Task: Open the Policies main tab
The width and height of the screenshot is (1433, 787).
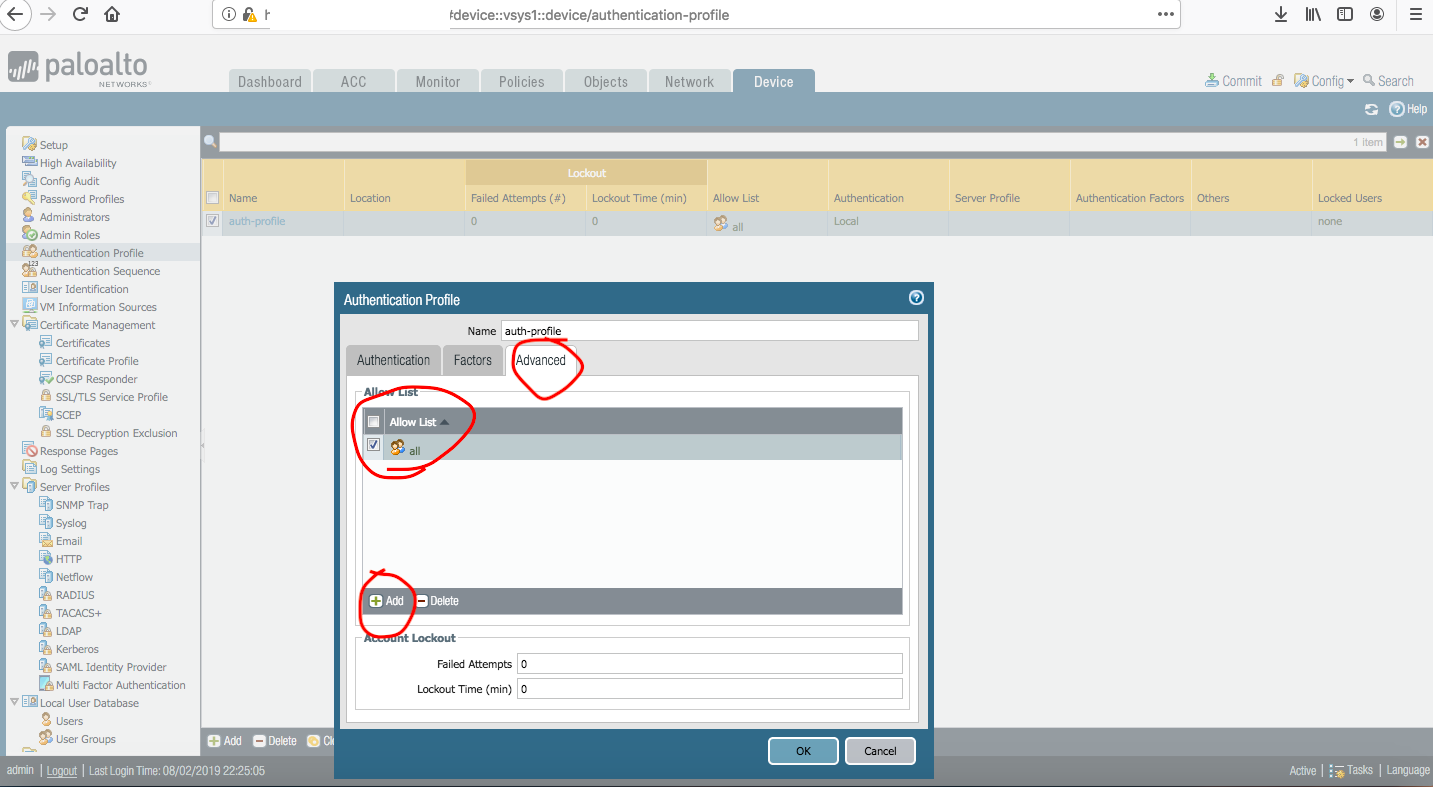Action: pos(521,82)
